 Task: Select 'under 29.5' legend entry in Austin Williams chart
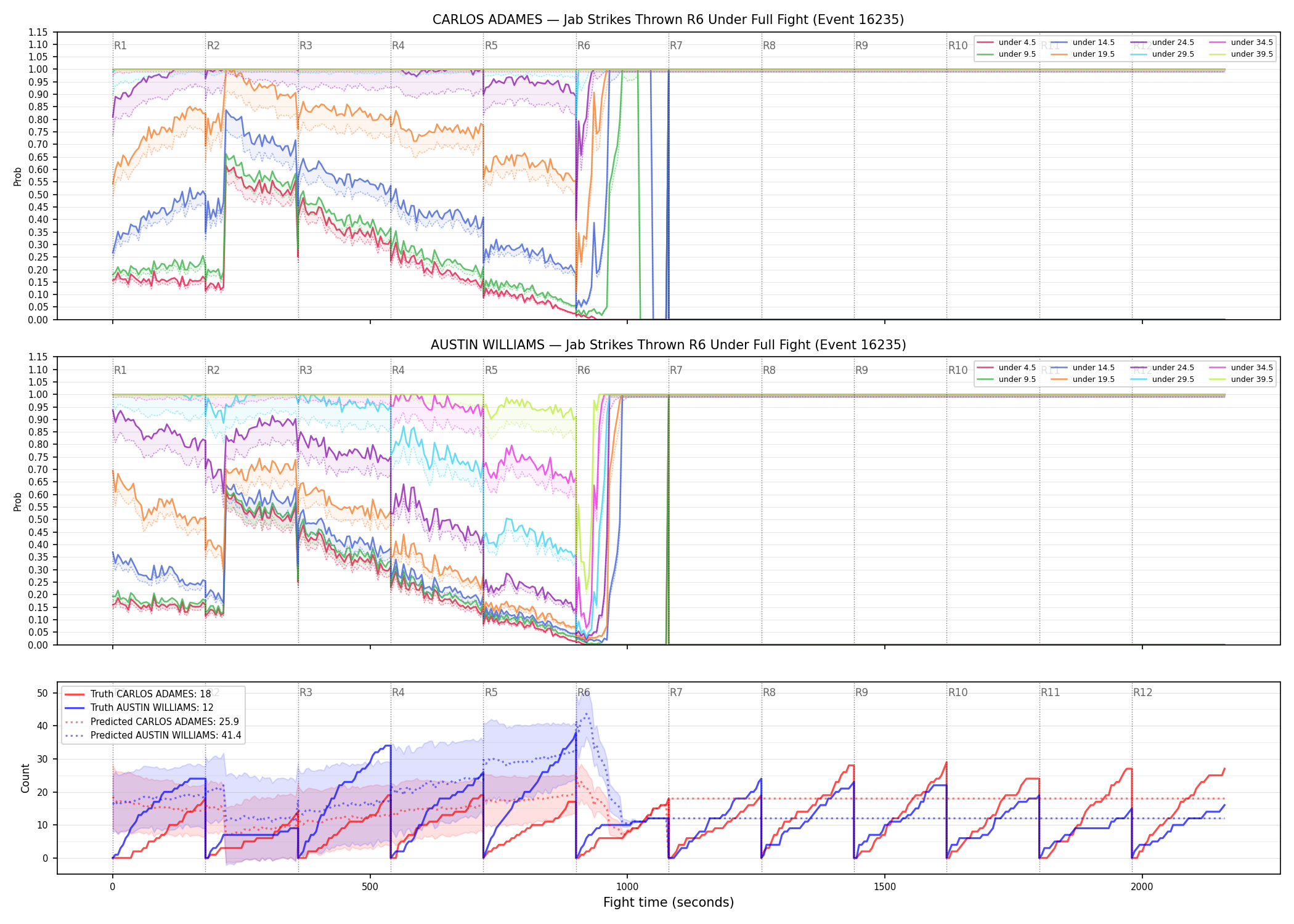tap(1163, 379)
